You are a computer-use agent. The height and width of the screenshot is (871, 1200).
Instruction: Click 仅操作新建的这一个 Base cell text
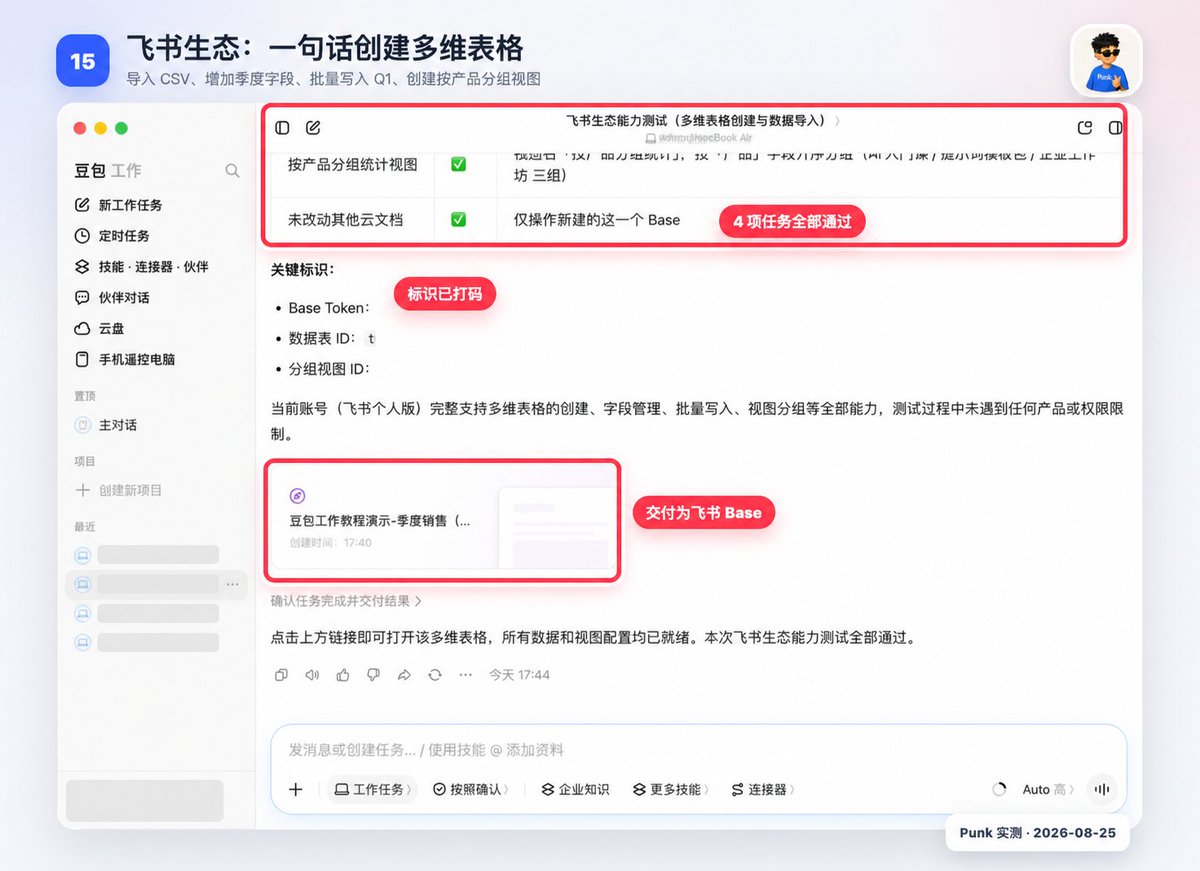597,219
